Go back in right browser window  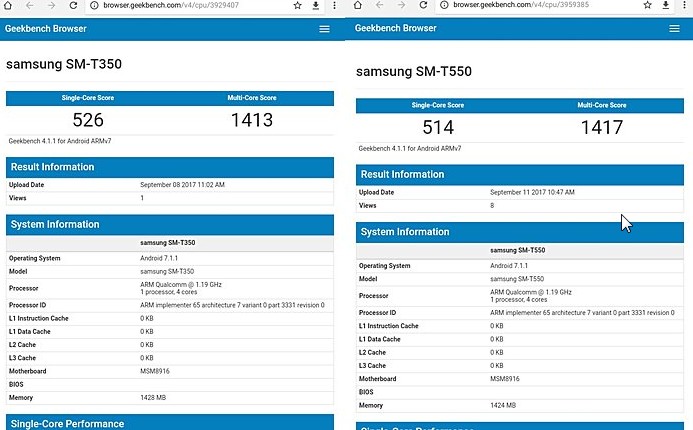tap(380, 5)
